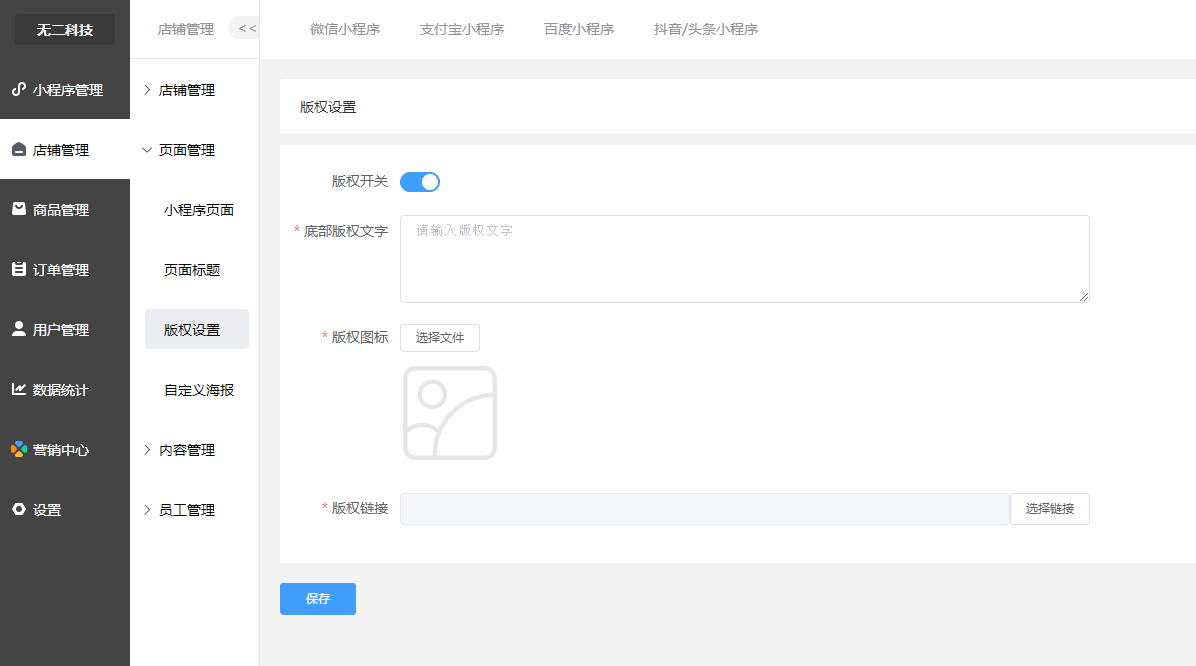
Task: Collapse the submenu with the << button
Action: (x=246, y=29)
